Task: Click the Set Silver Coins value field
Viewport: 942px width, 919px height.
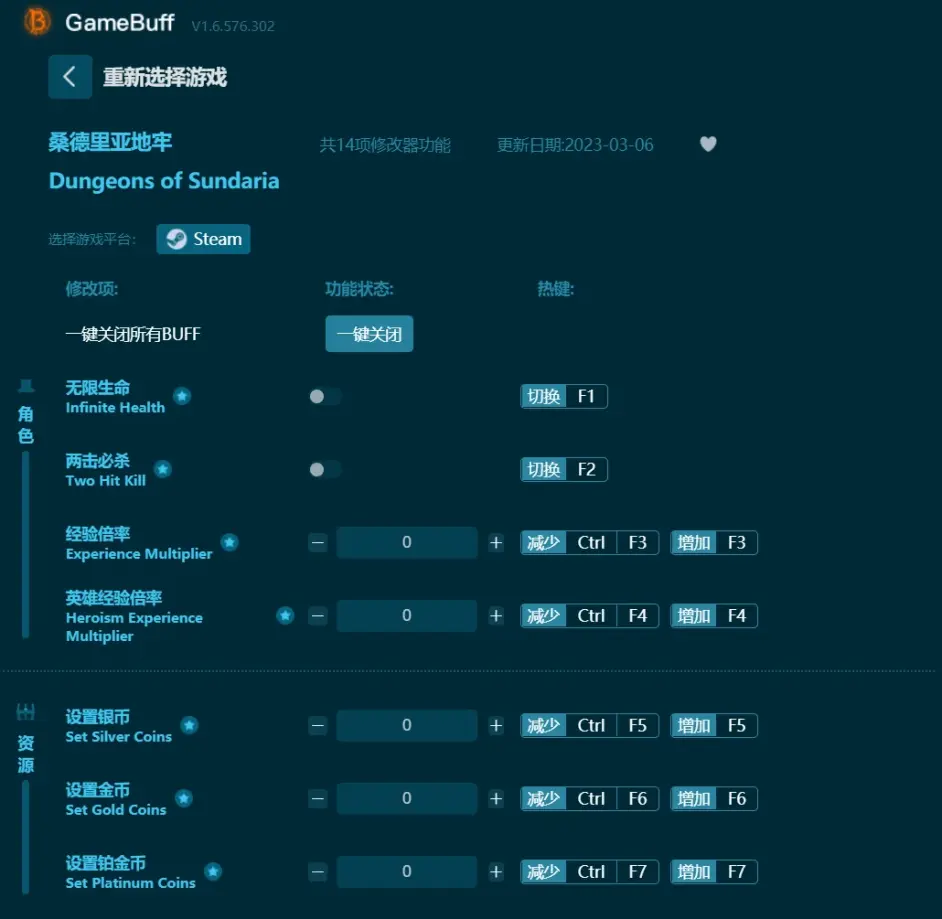Action: click(407, 726)
